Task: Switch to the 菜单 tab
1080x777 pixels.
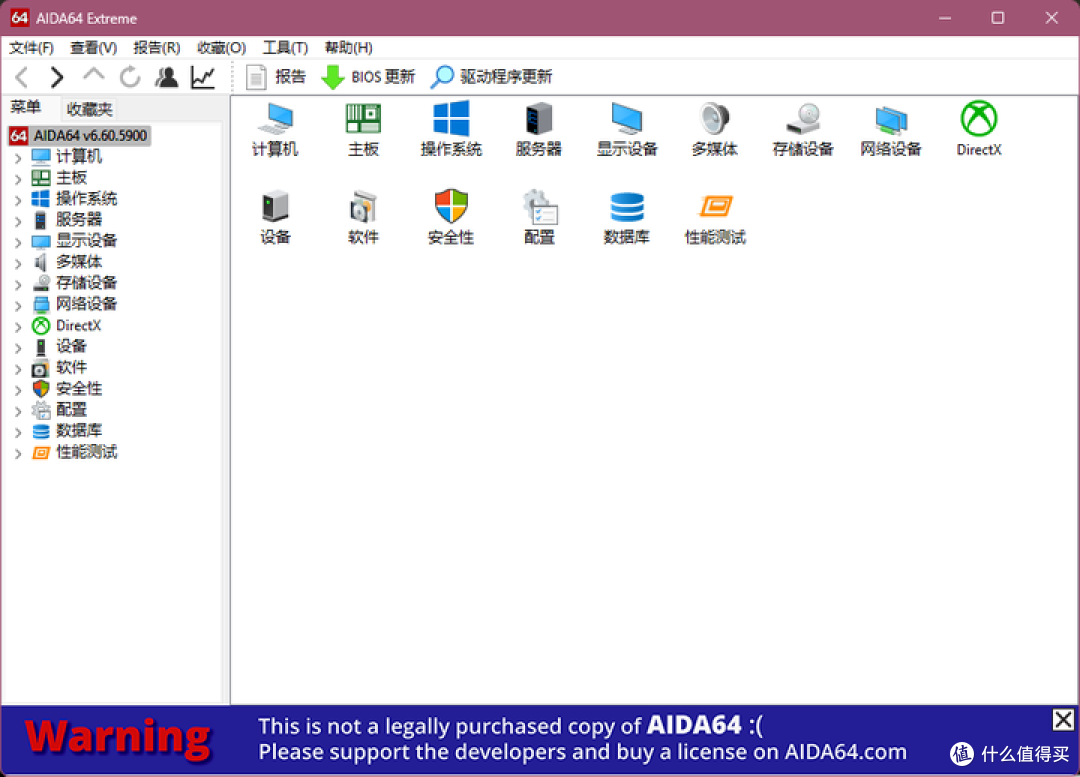Action: point(25,107)
